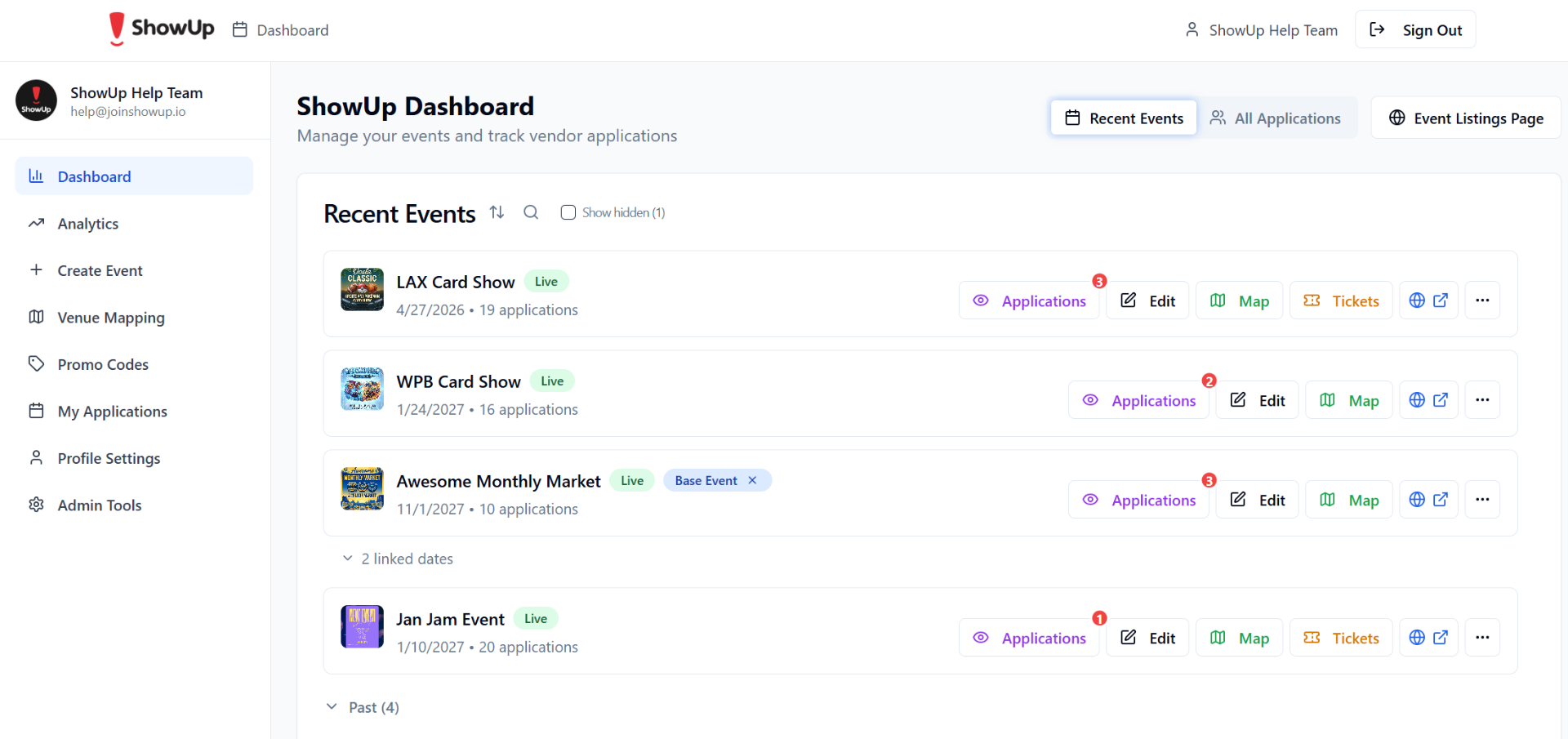Click the Live badge on Jan Jam Event

click(536, 619)
